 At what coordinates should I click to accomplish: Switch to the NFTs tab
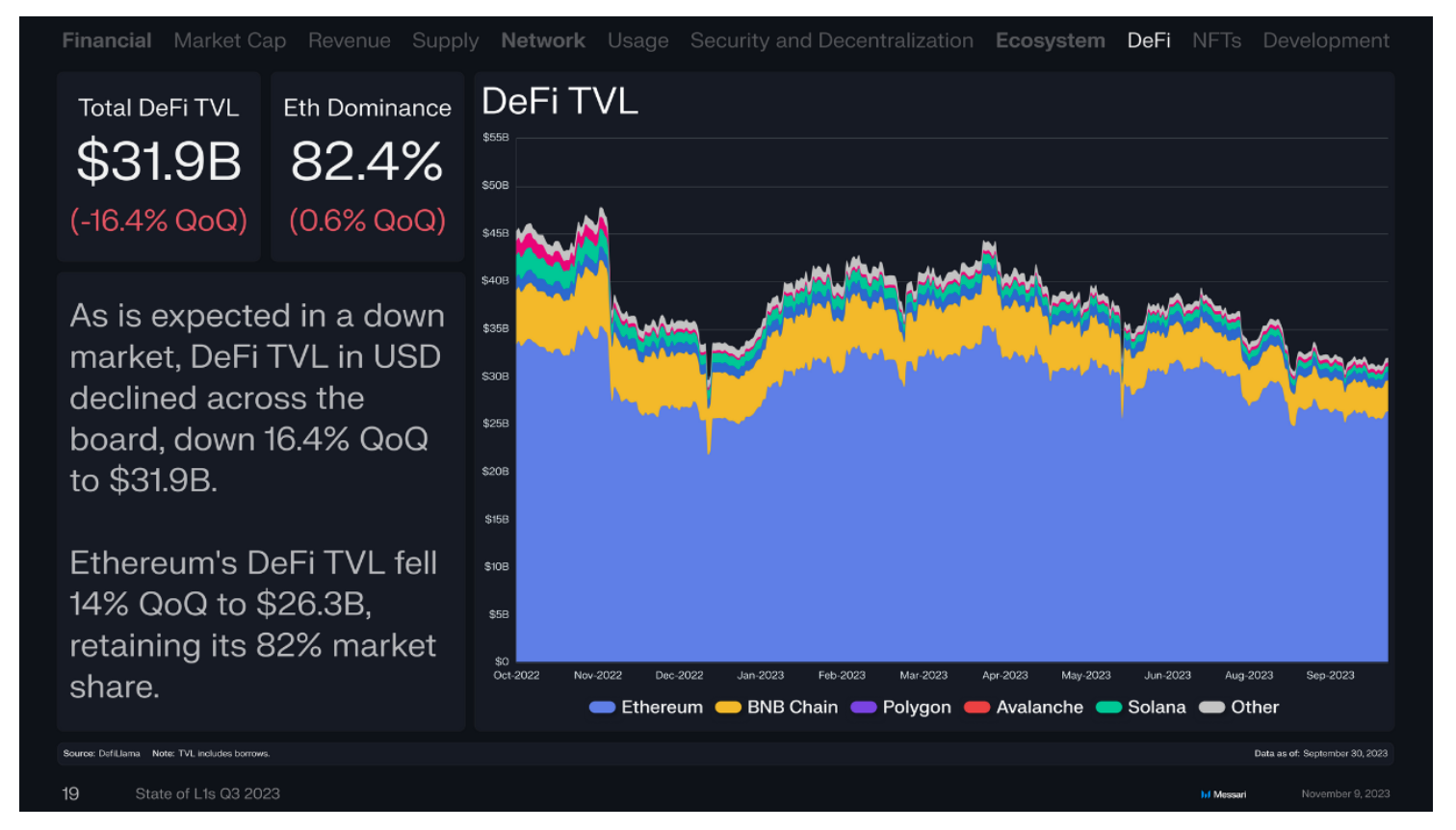coord(1217,40)
